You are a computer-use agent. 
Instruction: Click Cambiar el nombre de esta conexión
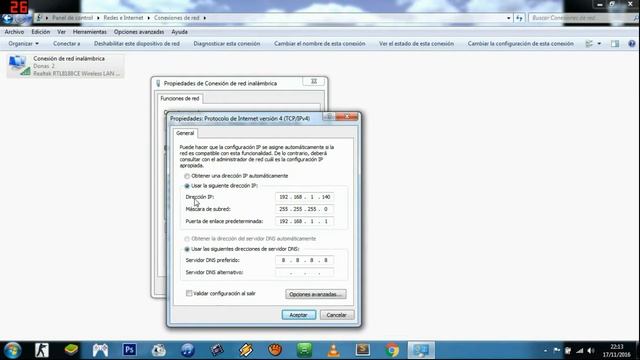pos(320,44)
